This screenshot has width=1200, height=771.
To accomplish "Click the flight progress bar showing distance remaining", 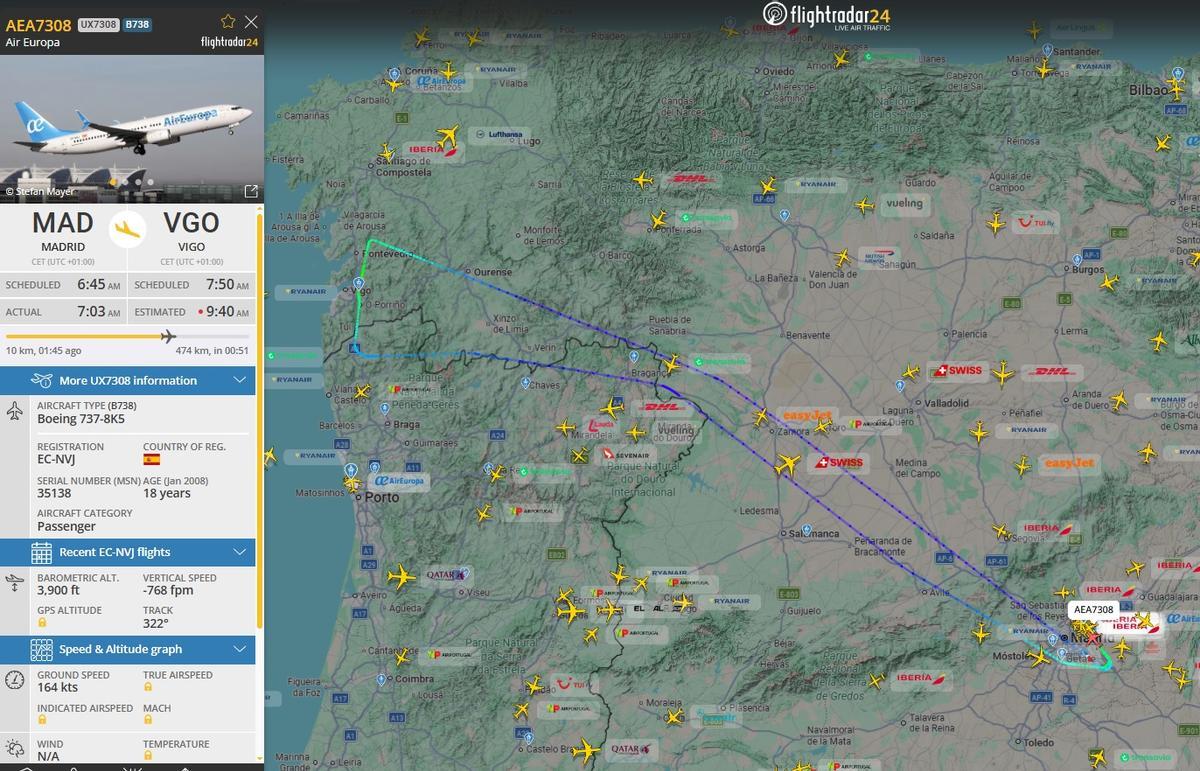I will (x=130, y=337).
